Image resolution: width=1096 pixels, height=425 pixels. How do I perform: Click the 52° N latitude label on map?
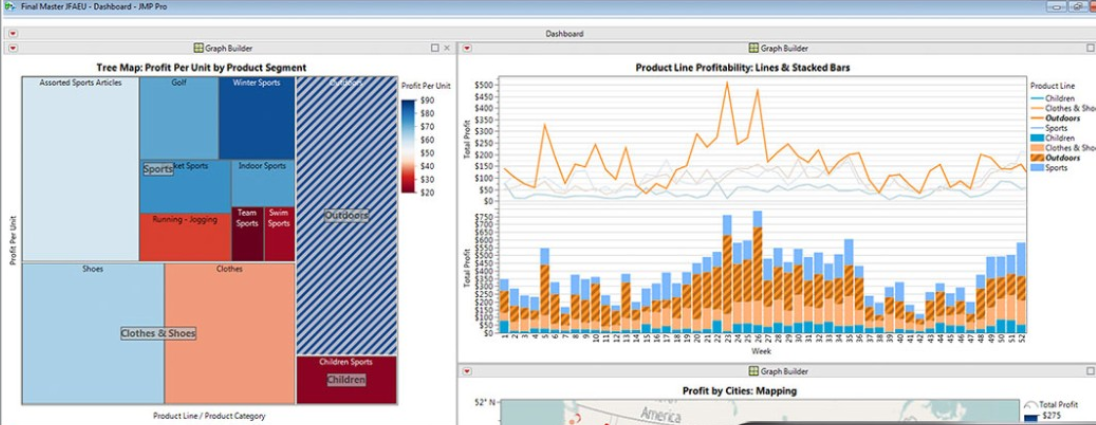484,403
